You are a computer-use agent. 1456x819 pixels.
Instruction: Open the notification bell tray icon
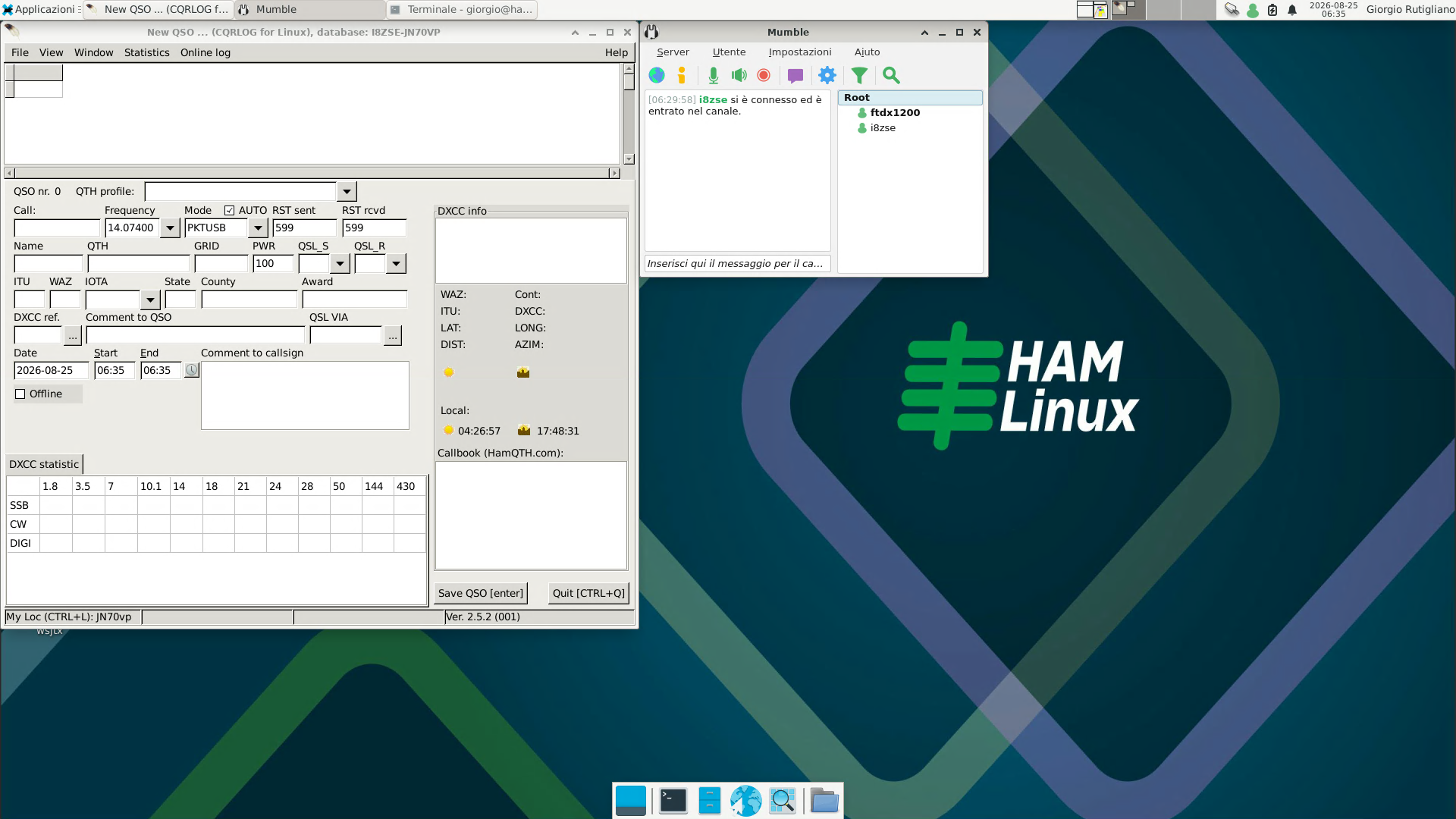(1292, 10)
